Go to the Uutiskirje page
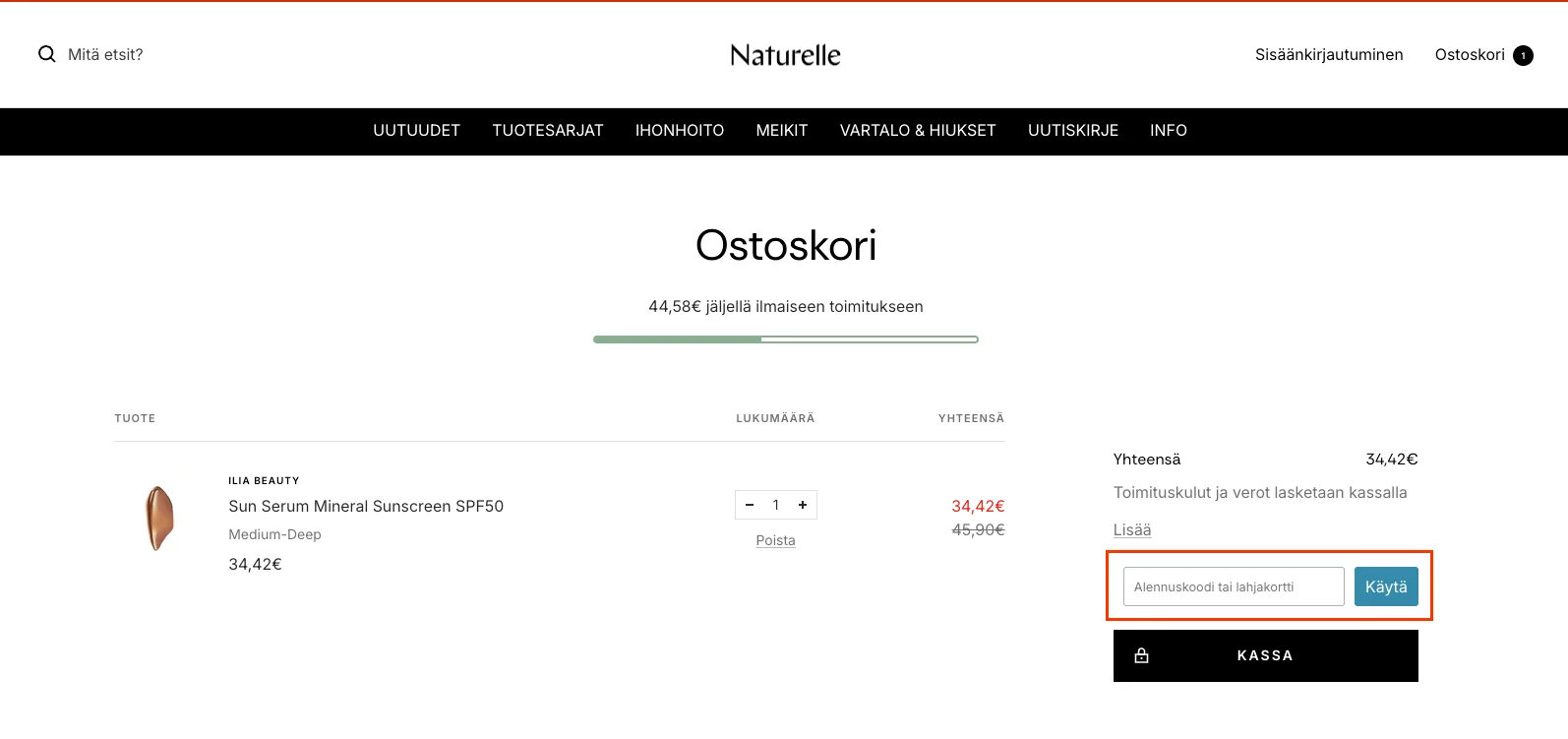Viewport: 1568px width, 739px height. [x=1073, y=131]
